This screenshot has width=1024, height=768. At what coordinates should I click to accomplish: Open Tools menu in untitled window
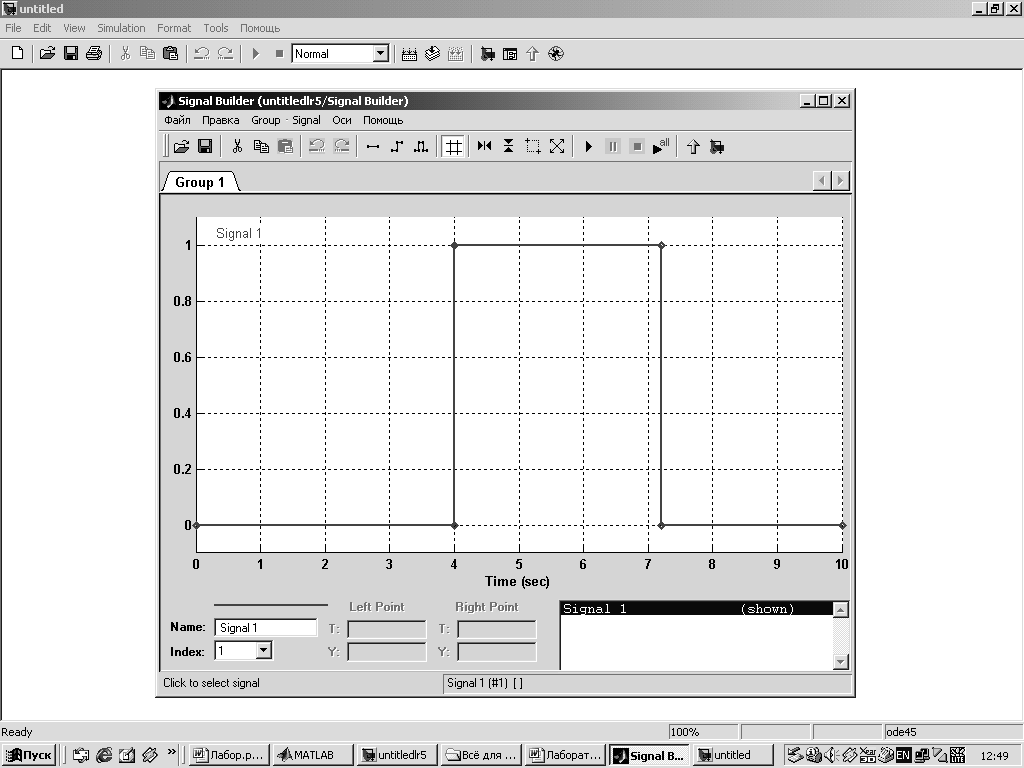216,28
